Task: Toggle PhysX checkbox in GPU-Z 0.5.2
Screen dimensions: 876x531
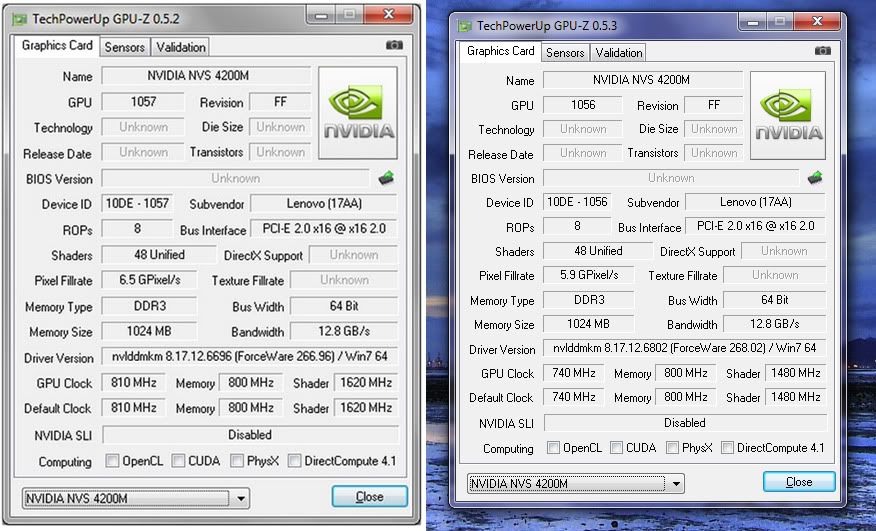Action: (237, 461)
